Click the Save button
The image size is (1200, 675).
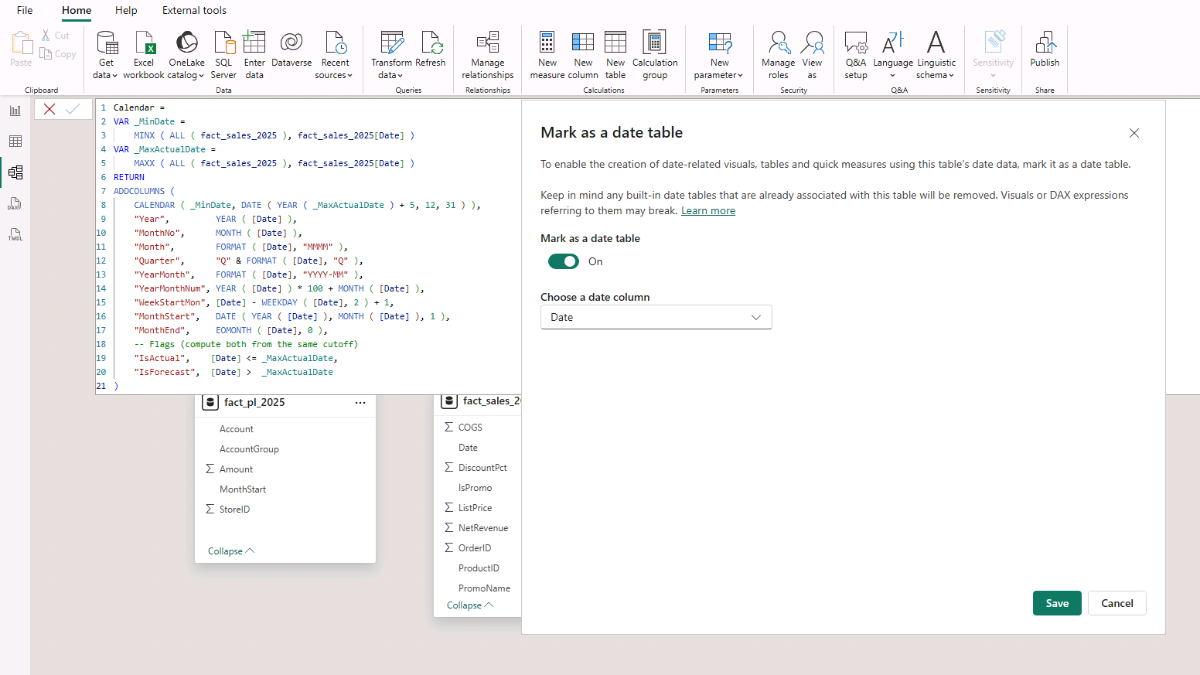pos(1057,603)
